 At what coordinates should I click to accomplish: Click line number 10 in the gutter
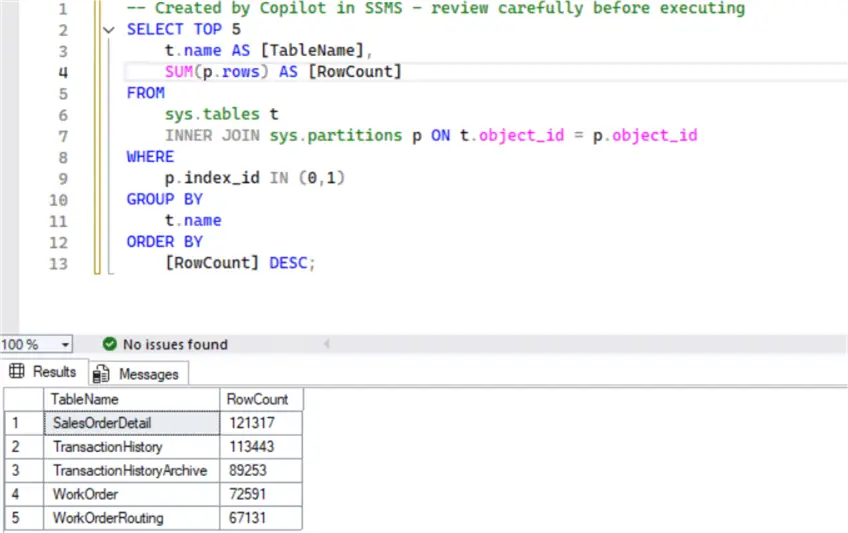pyautogui.click(x=58, y=200)
